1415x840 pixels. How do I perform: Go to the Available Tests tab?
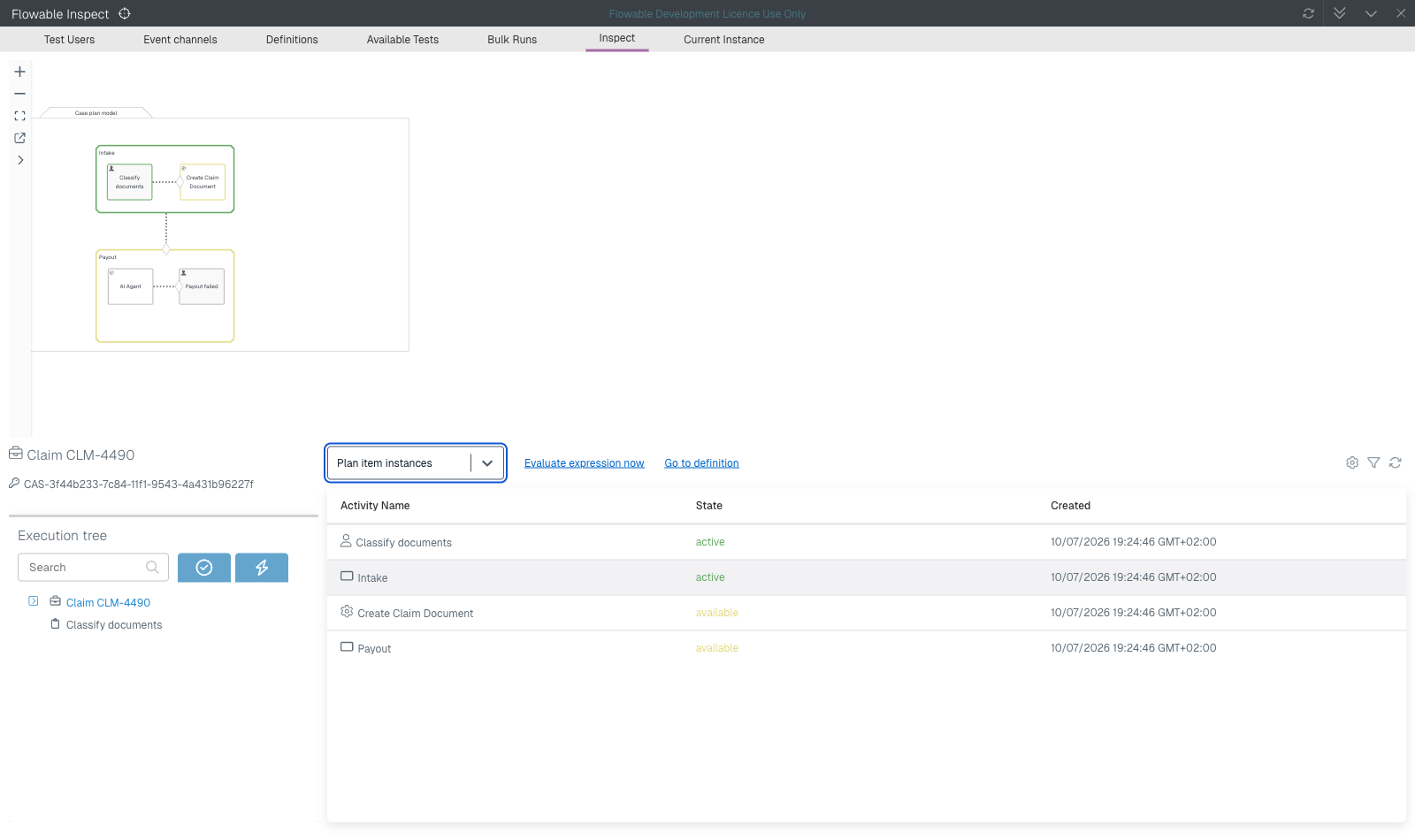pyautogui.click(x=402, y=40)
